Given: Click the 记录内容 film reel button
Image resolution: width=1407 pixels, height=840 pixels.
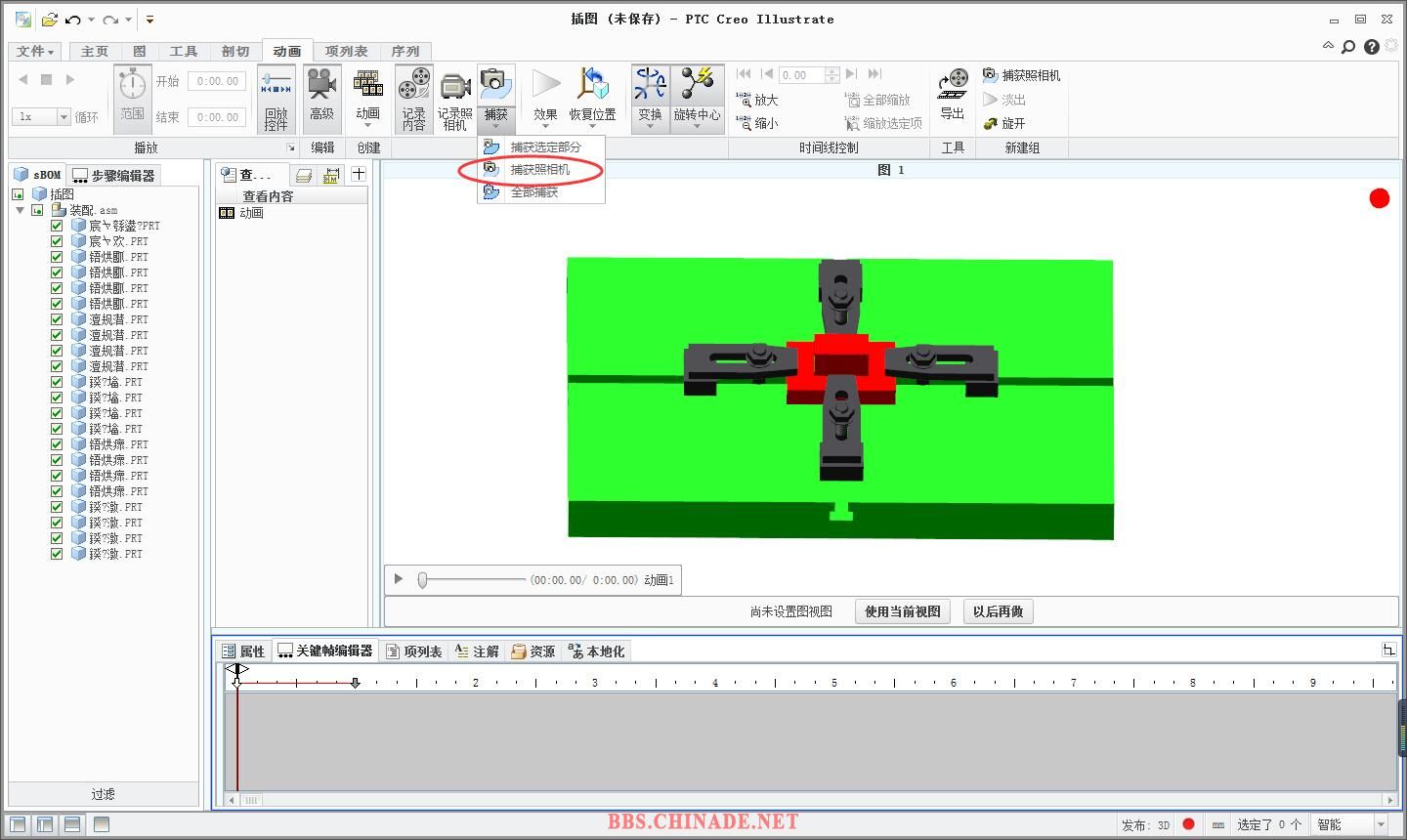Looking at the screenshot, I should coord(414,99).
